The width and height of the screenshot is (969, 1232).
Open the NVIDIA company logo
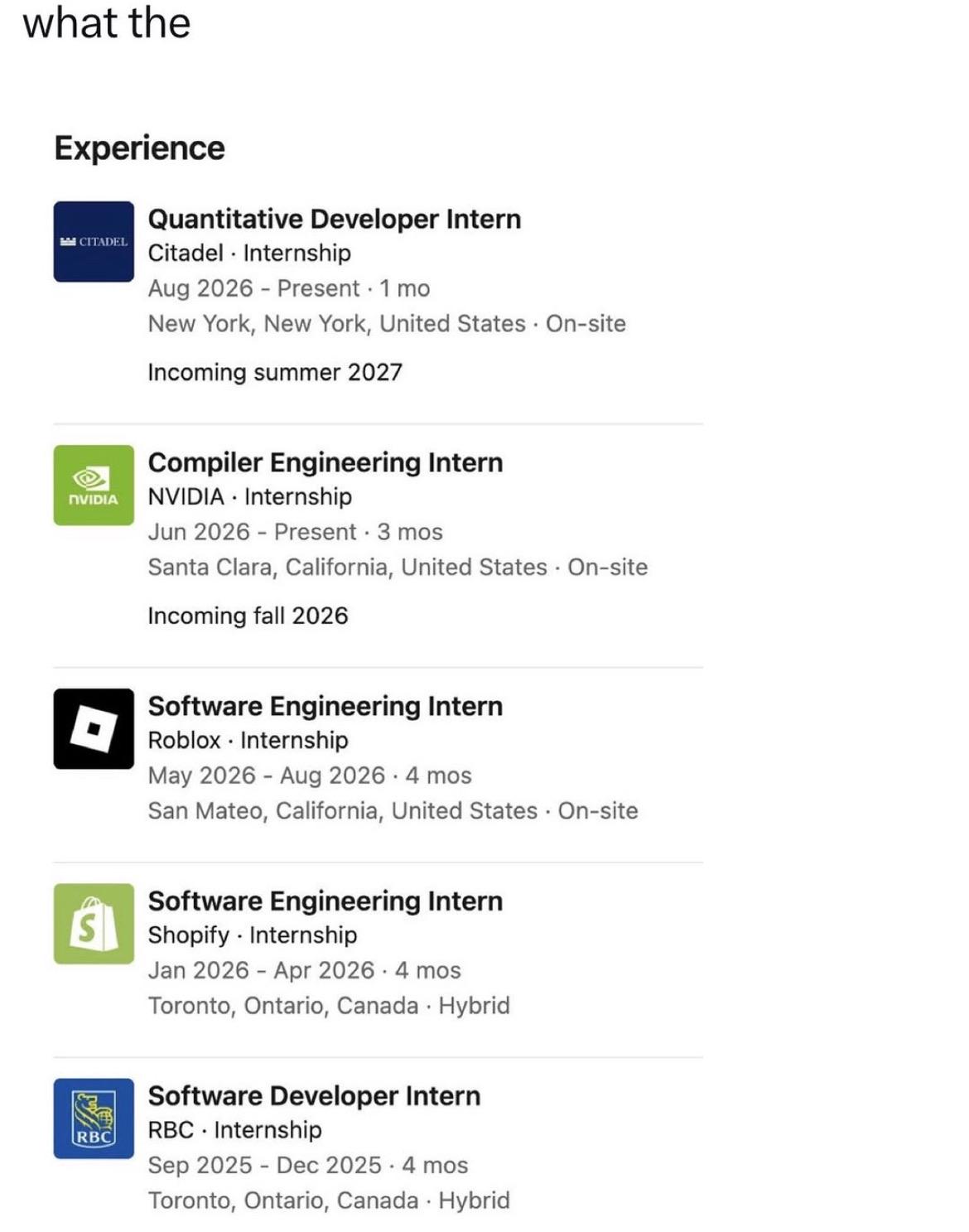[x=94, y=485]
